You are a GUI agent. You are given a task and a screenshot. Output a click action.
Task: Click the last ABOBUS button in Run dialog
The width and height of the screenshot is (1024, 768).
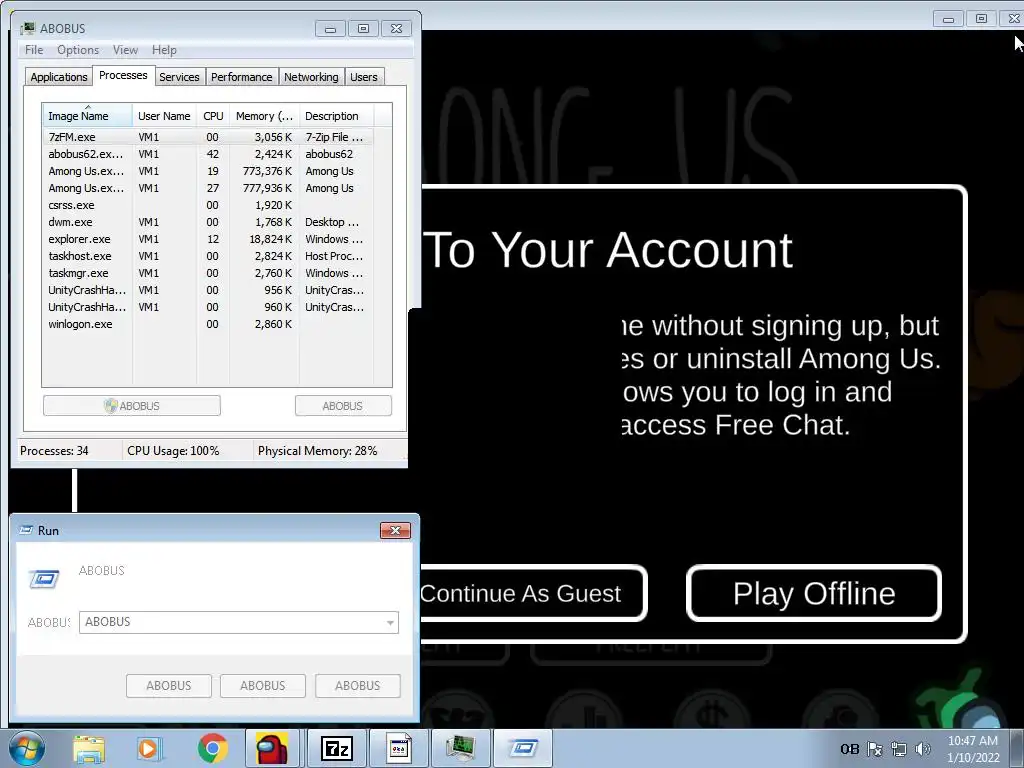[357, 686]
